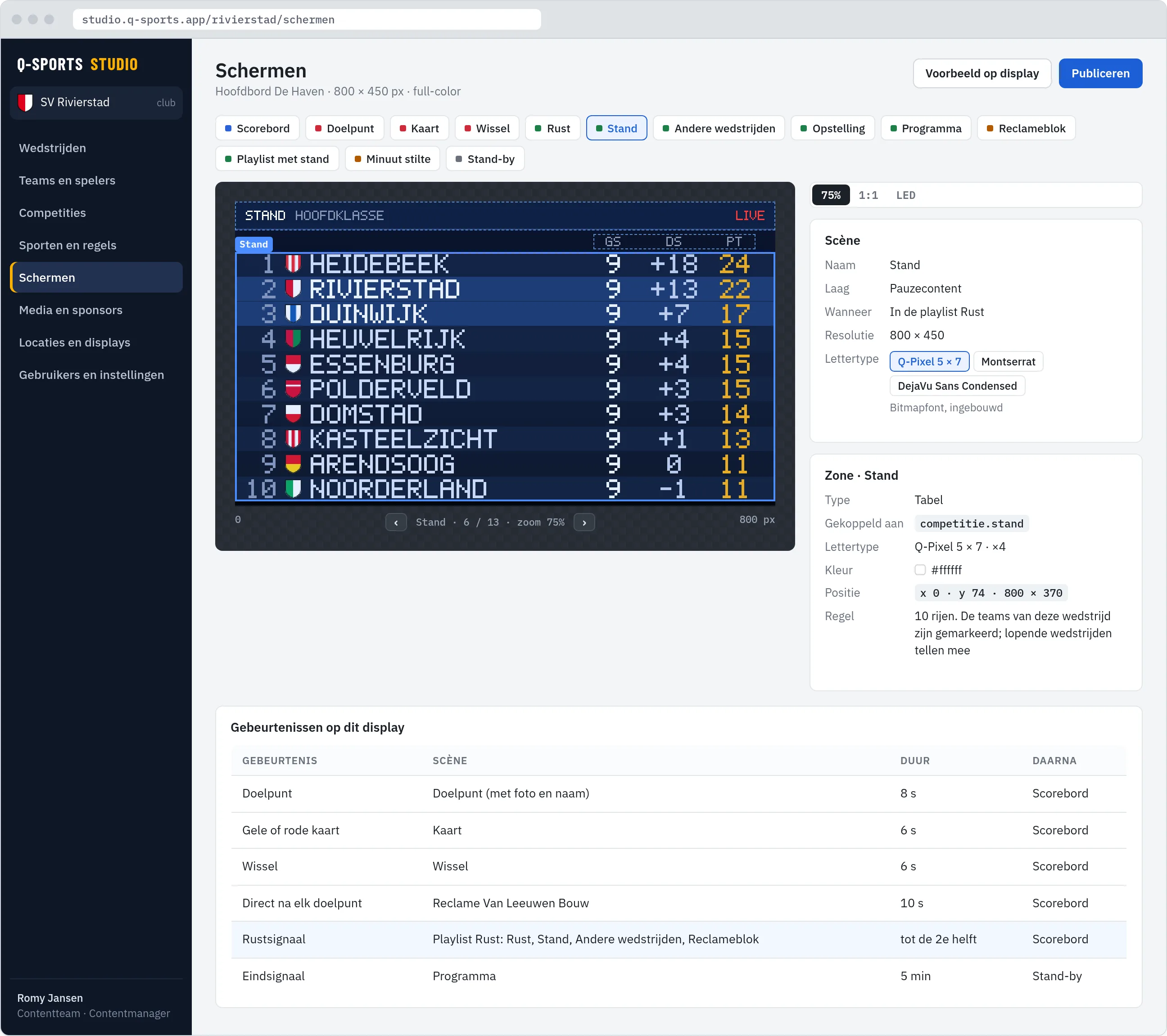Select the Eindsignaal event row
The width and height of the screenshot is (1167, 1036).
(678, 977)
